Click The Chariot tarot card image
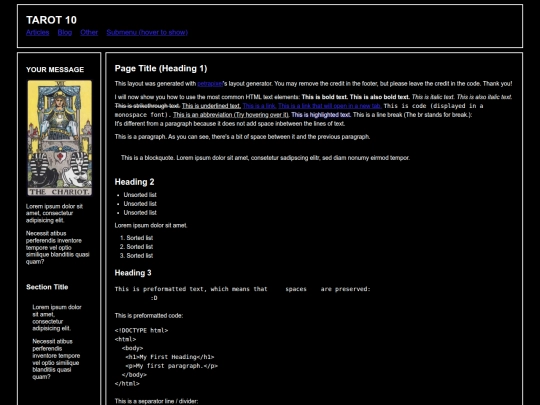 [x=60, y=138]
